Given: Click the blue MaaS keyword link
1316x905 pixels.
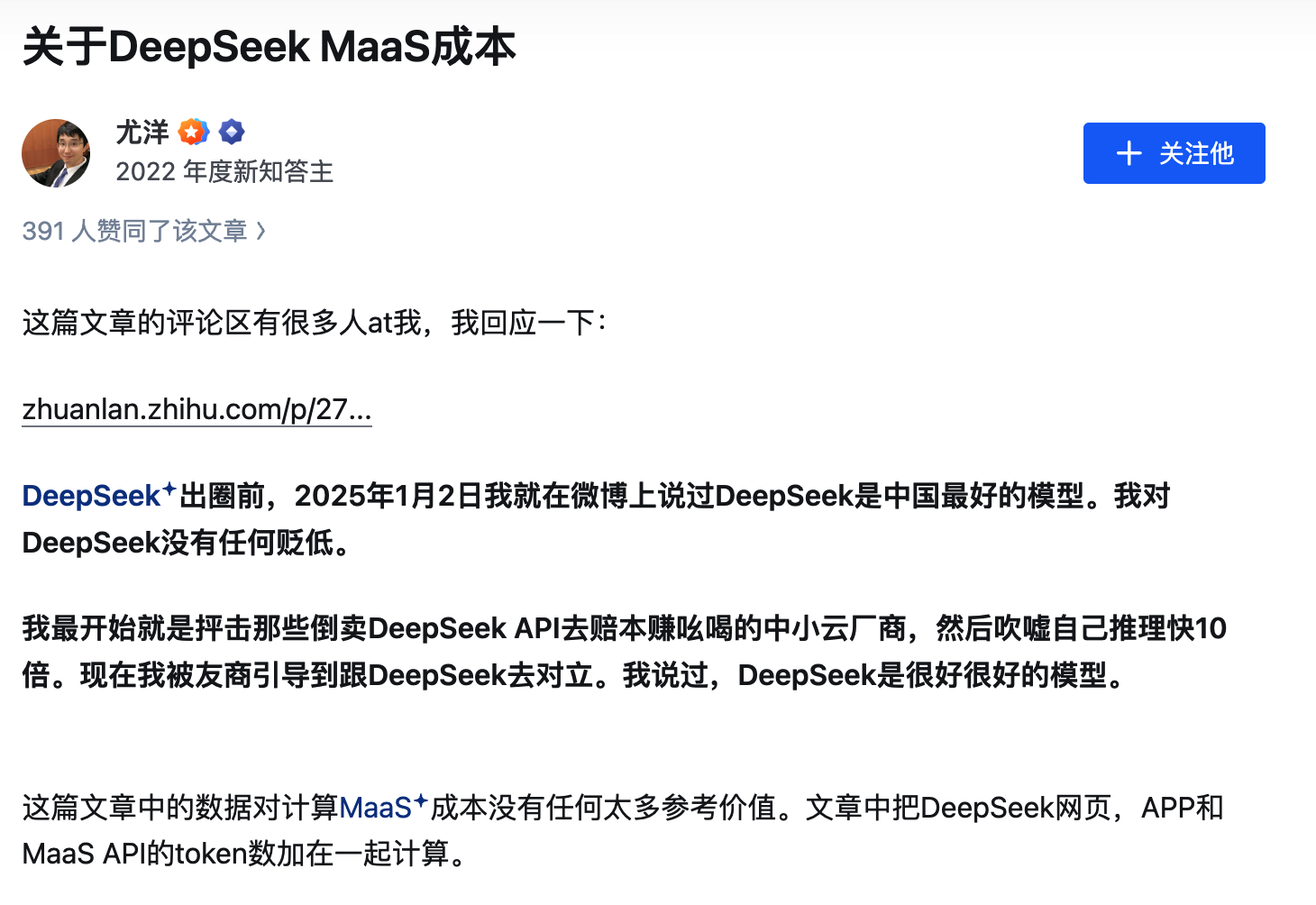Looking at the screenshot, I should pyautogui.click(x=375, y=808).
